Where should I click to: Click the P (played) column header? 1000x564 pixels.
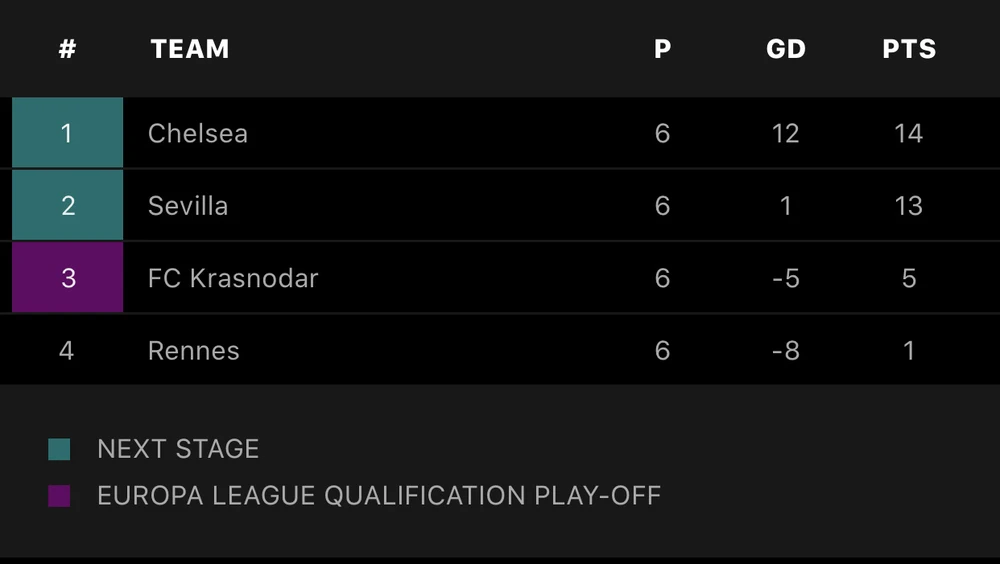coord(662,49)
